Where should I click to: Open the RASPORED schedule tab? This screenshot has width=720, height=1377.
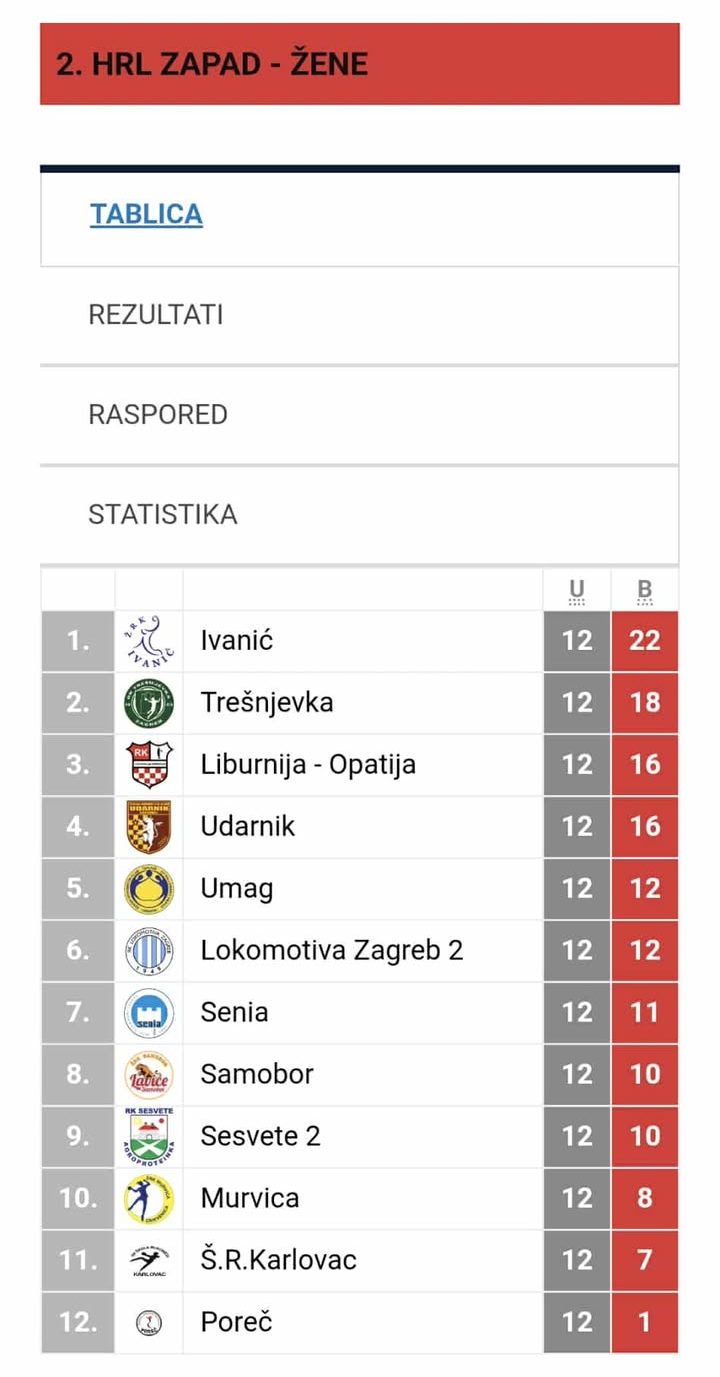(x=158, y=415)
